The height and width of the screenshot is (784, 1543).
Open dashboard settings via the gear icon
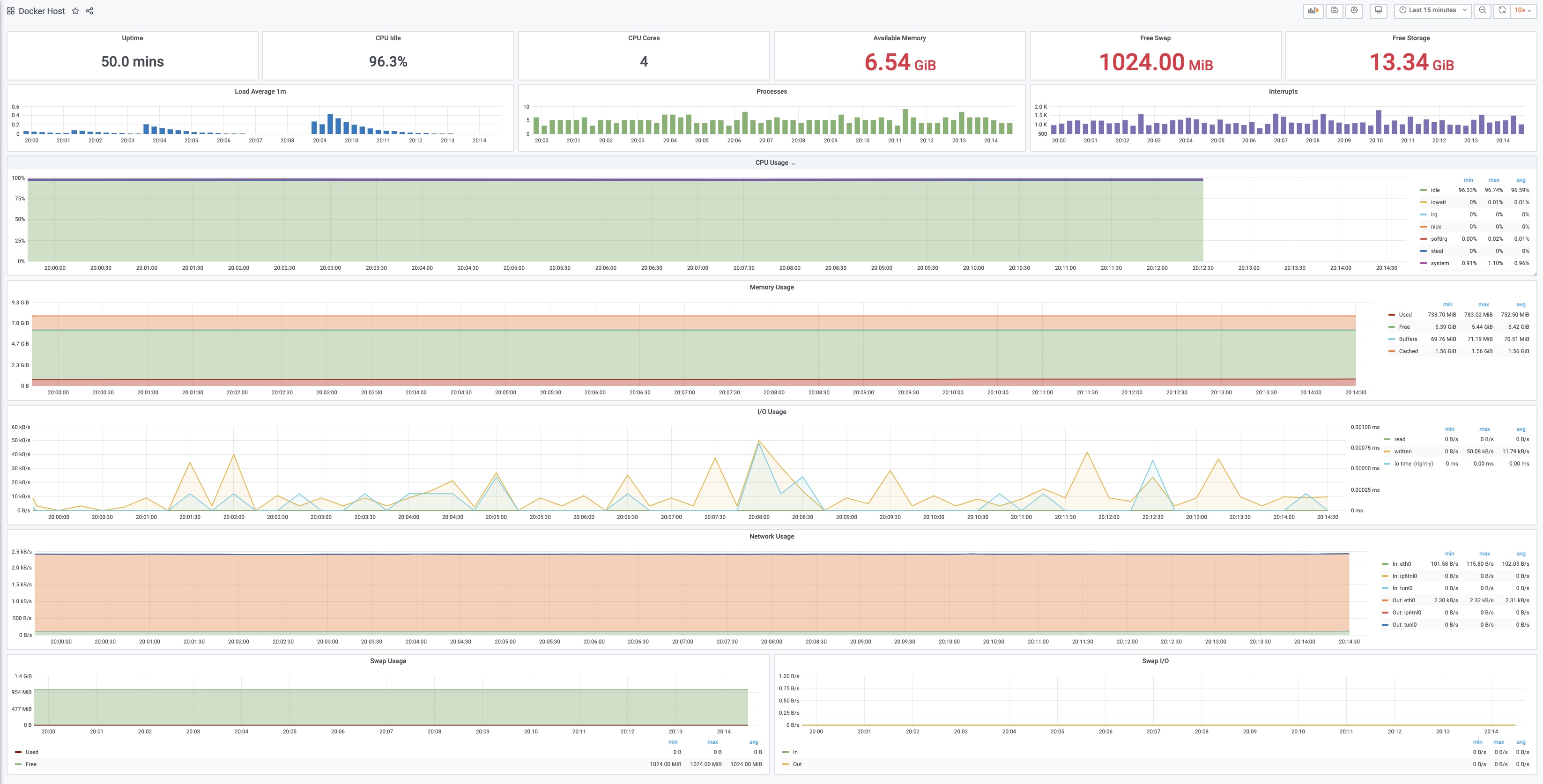1354,10
